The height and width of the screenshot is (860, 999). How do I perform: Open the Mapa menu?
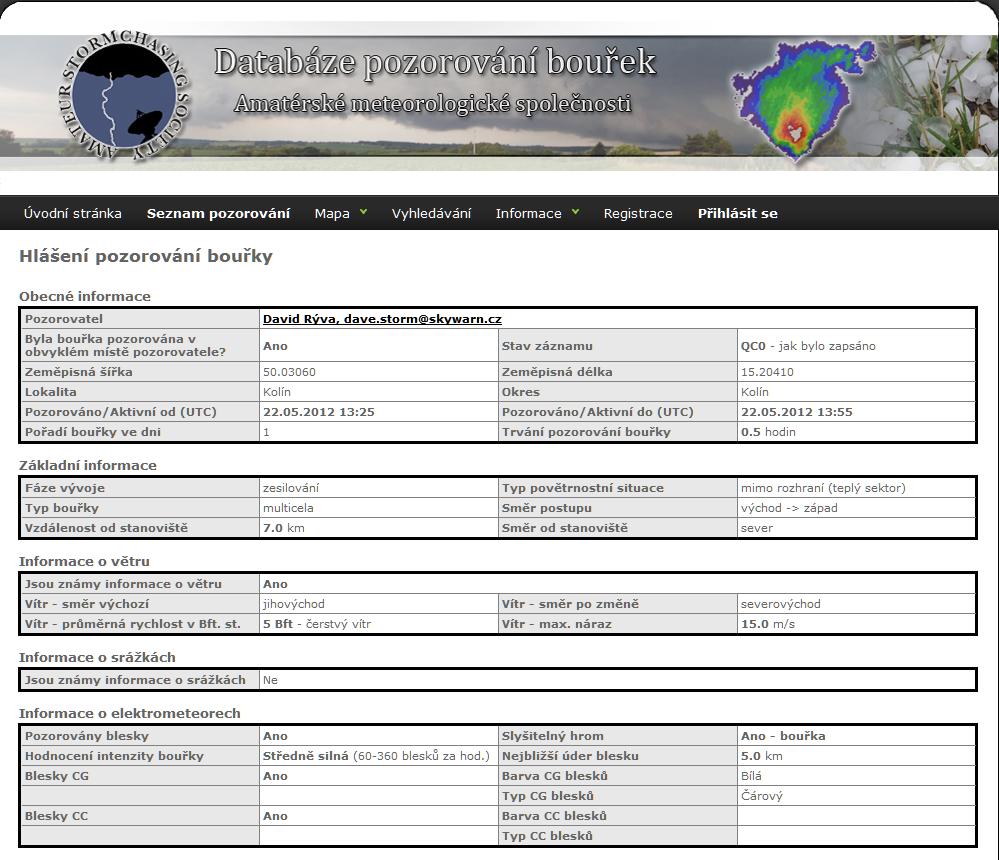(332, 213)
